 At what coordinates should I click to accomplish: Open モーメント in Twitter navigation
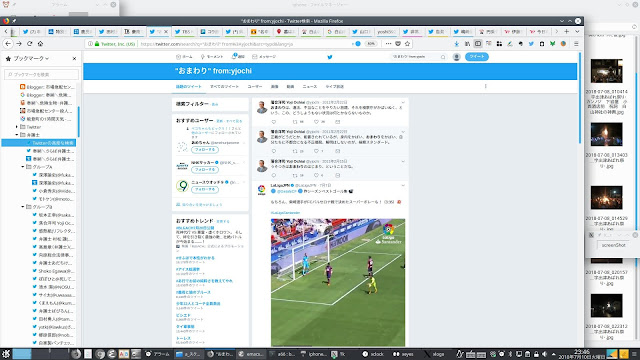(212, 57)
